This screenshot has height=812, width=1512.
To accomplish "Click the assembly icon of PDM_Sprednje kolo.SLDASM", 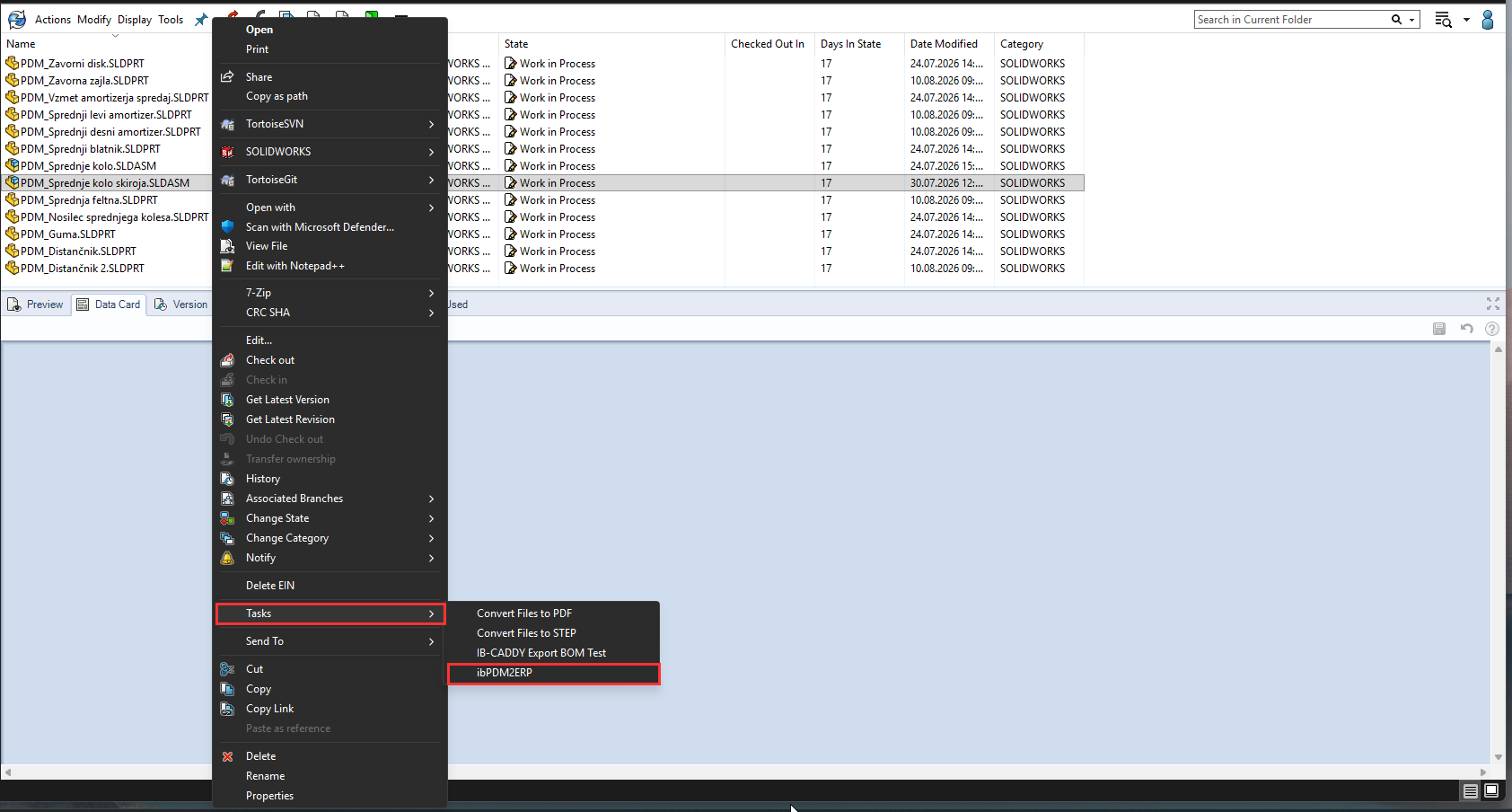I will tap(13, 166).
